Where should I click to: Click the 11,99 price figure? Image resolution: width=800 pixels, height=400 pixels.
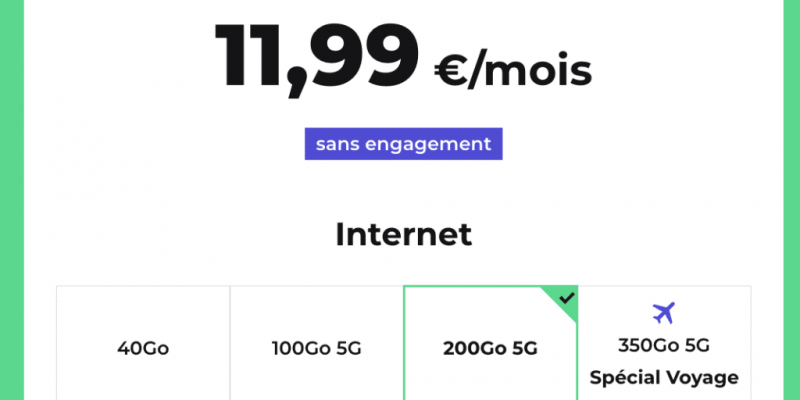[x=316, y=57]
